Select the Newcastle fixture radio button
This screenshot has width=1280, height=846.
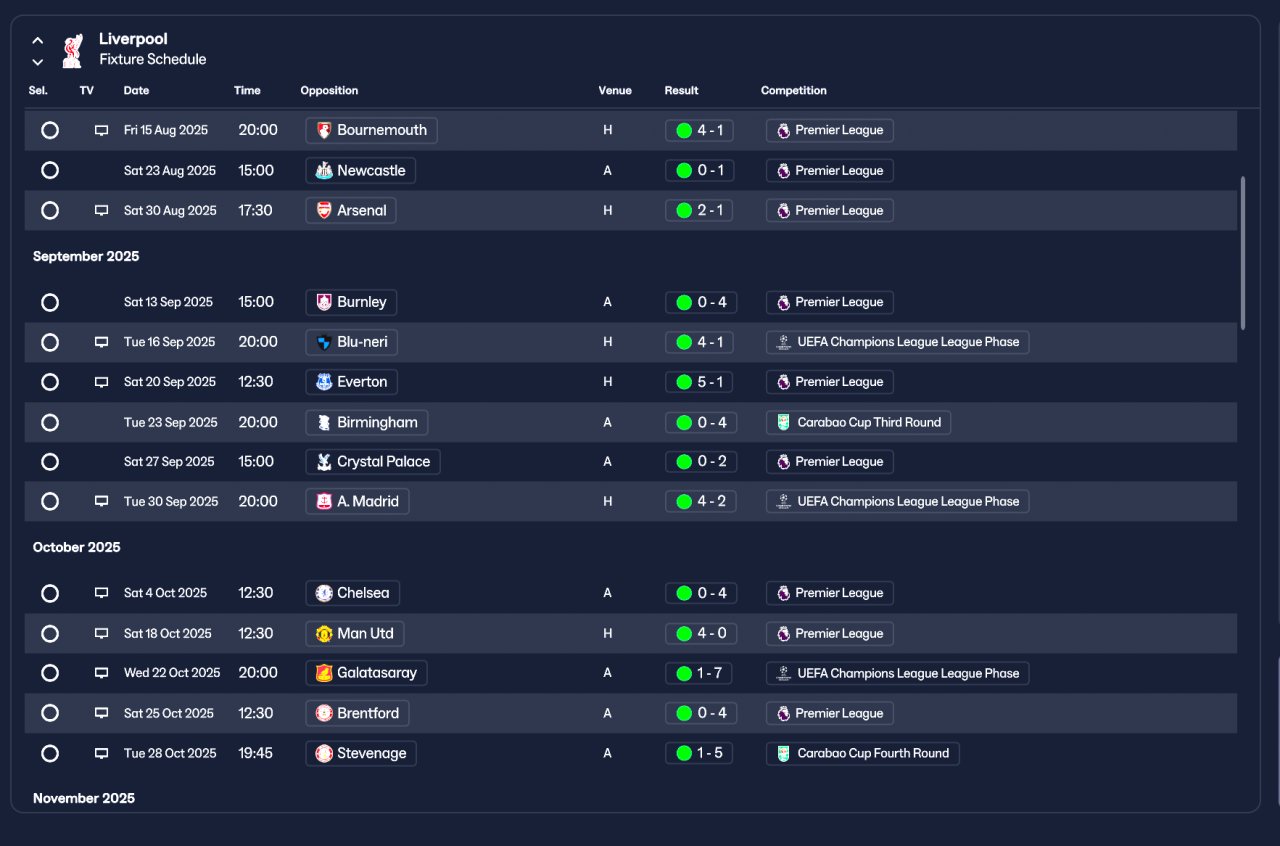click(50, 170)
